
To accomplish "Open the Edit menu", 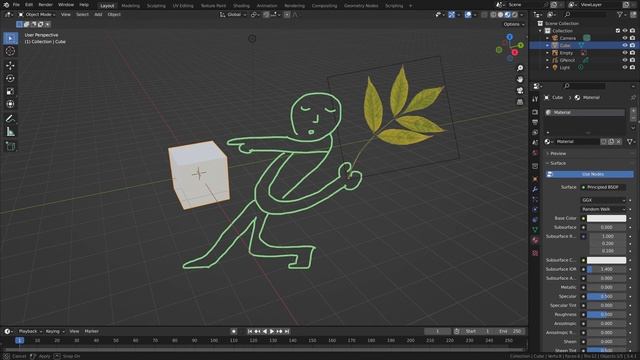I will (x=29, y=5).
